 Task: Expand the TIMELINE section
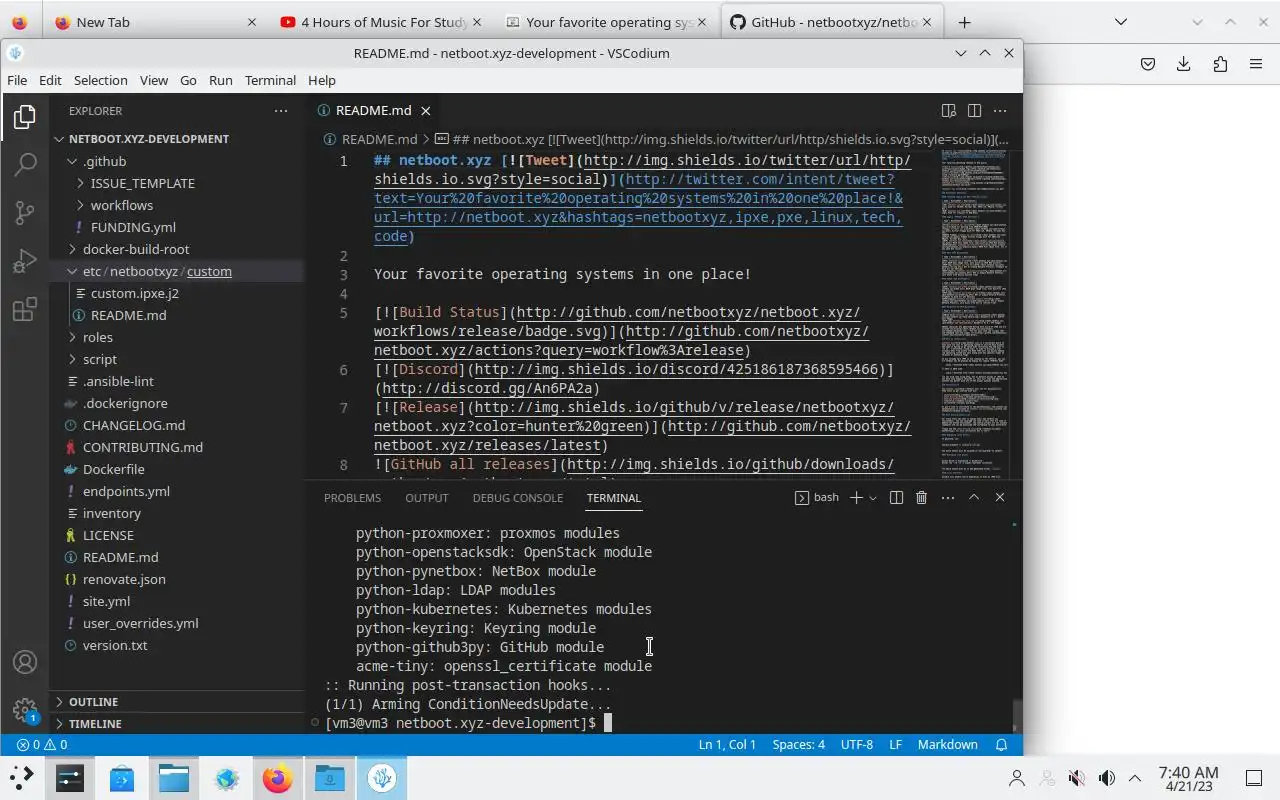(177, 724)
